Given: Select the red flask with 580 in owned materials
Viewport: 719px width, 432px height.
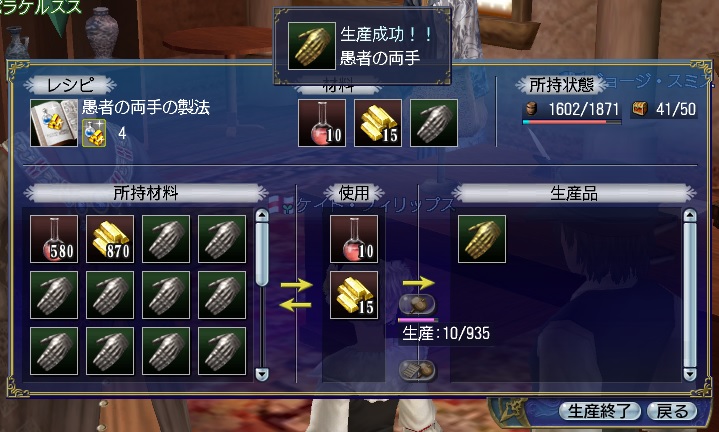Looking at the screenshot, I should (54, 239).
